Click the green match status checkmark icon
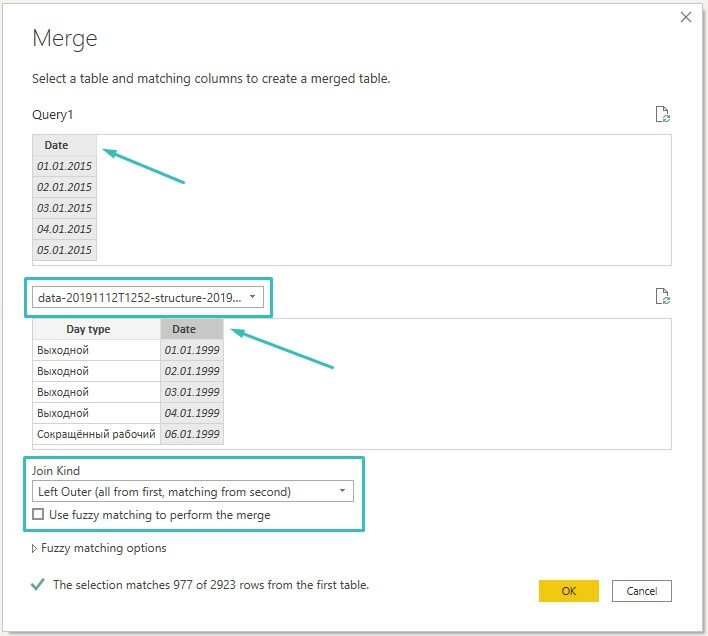Image resolution: width=708 pixels, height=636 pixels. [38, 585]
